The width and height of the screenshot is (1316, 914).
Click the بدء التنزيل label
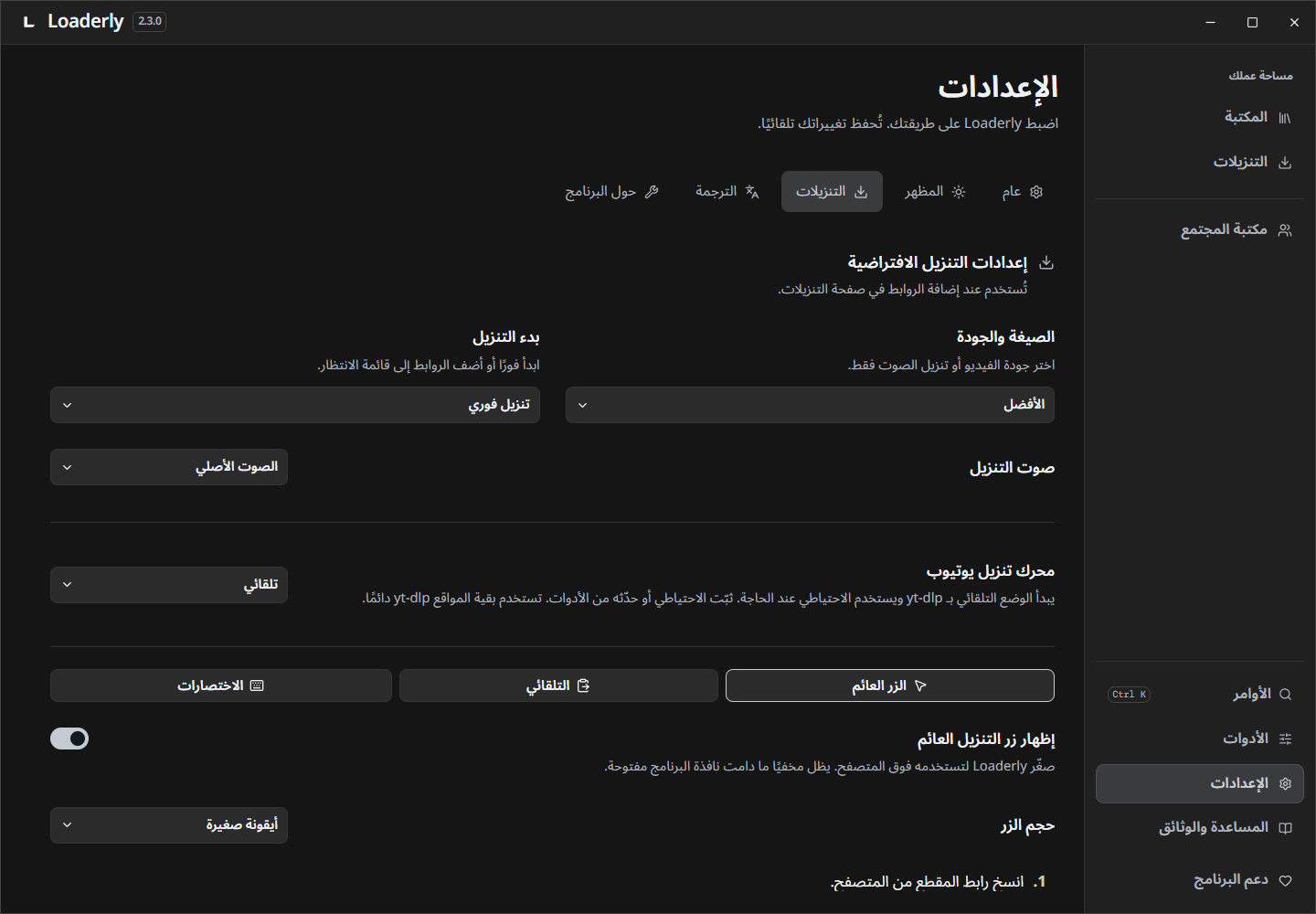506,337
